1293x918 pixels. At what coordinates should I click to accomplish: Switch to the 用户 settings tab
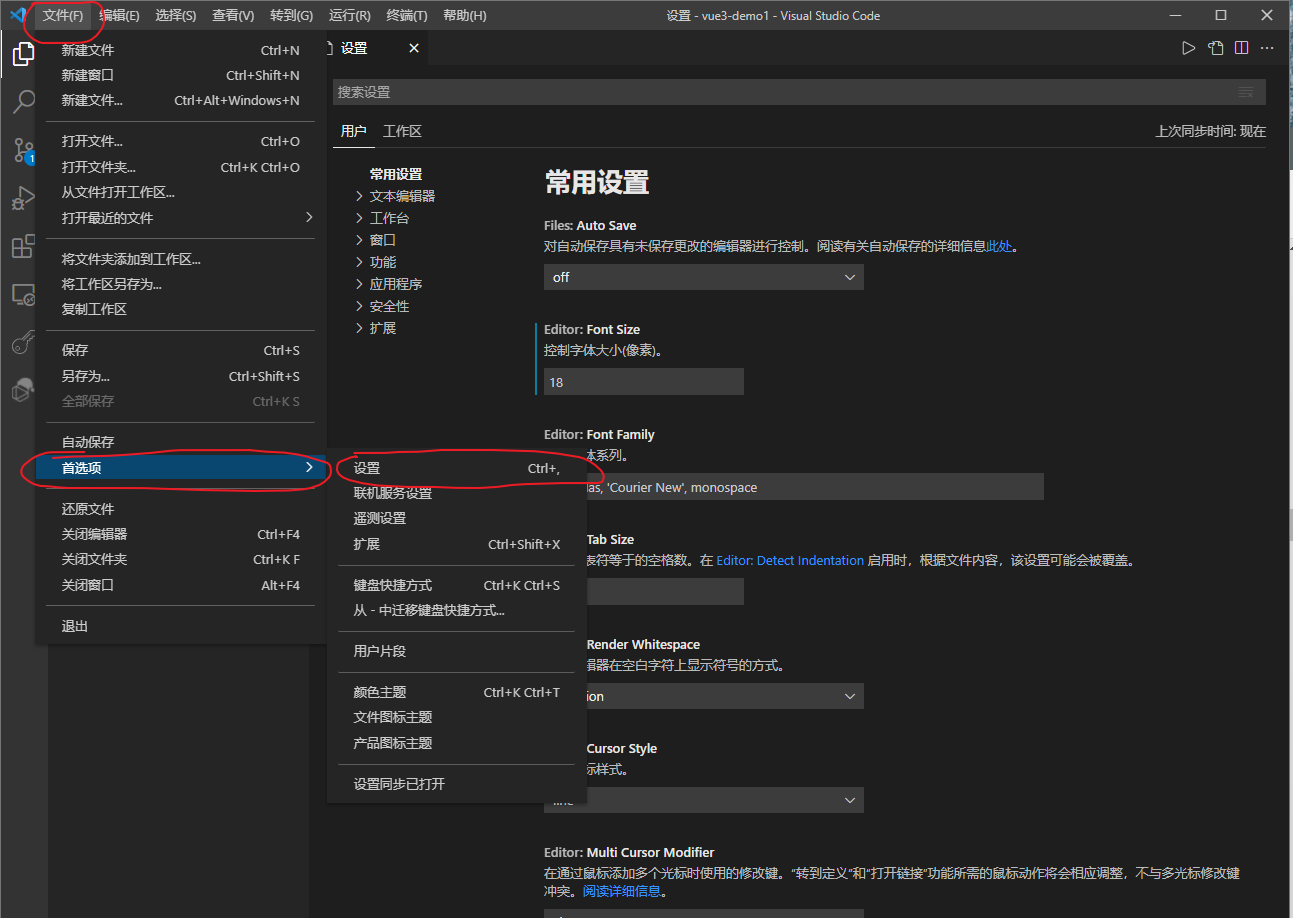[353, 131]
